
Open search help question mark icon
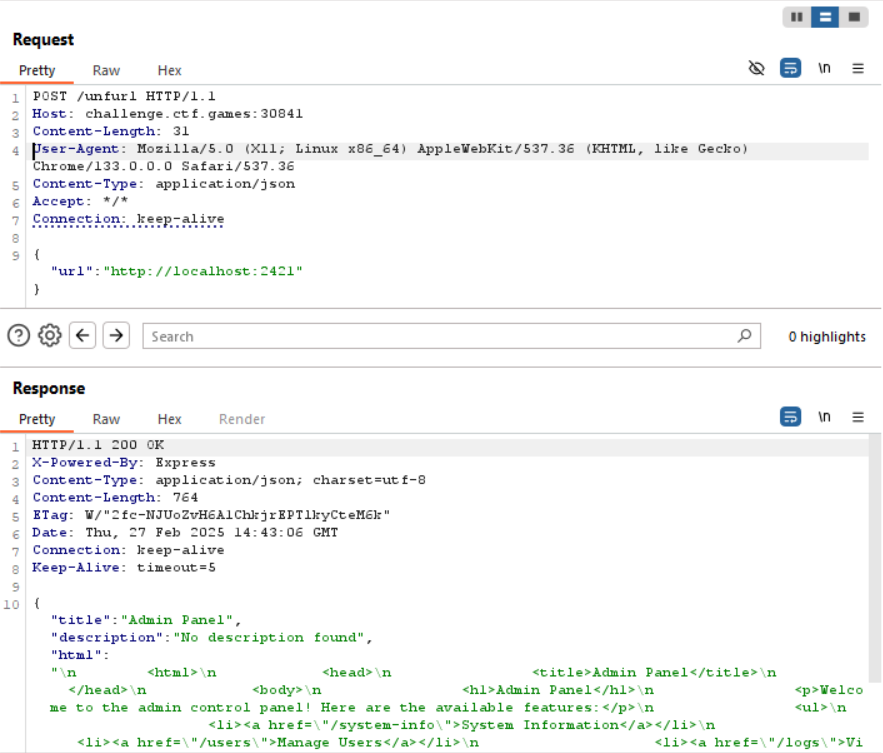pos(18,336)
